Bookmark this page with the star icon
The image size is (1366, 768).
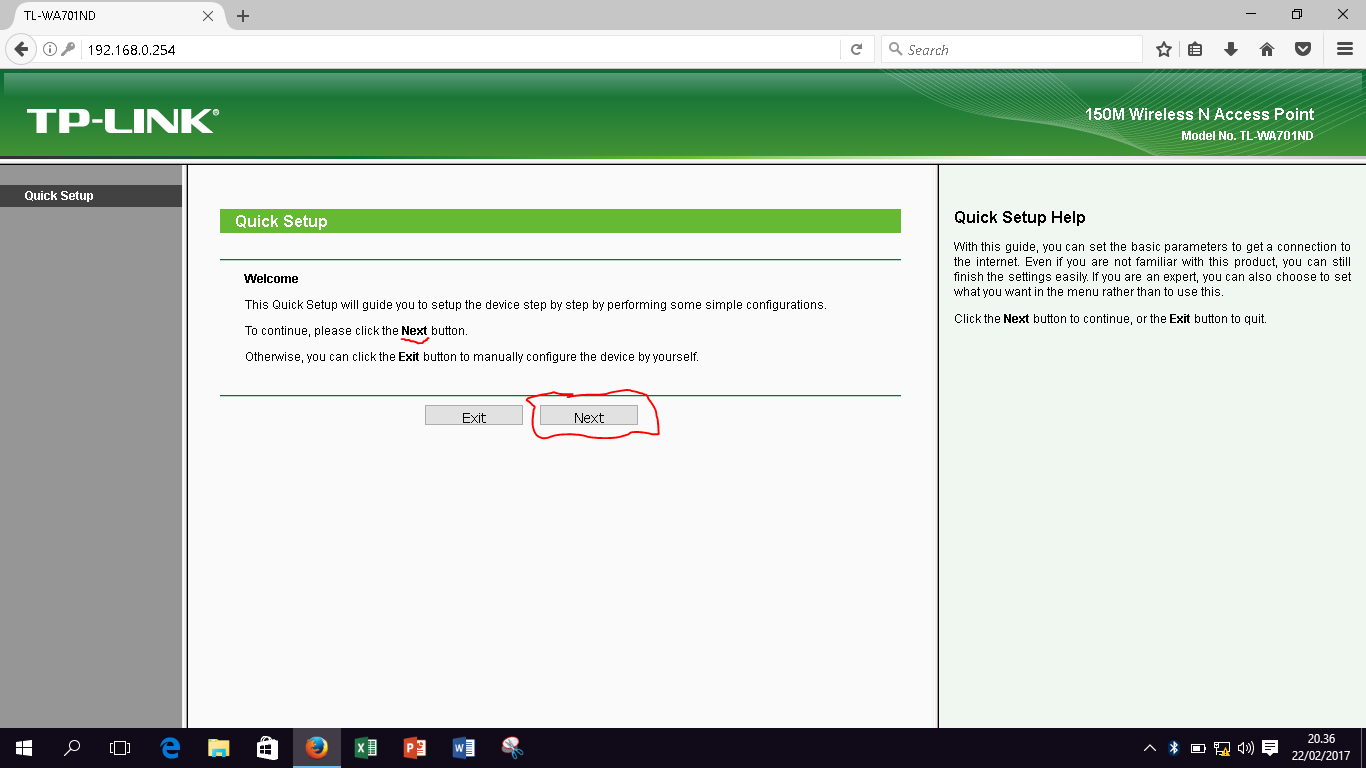pos(1163,48)
